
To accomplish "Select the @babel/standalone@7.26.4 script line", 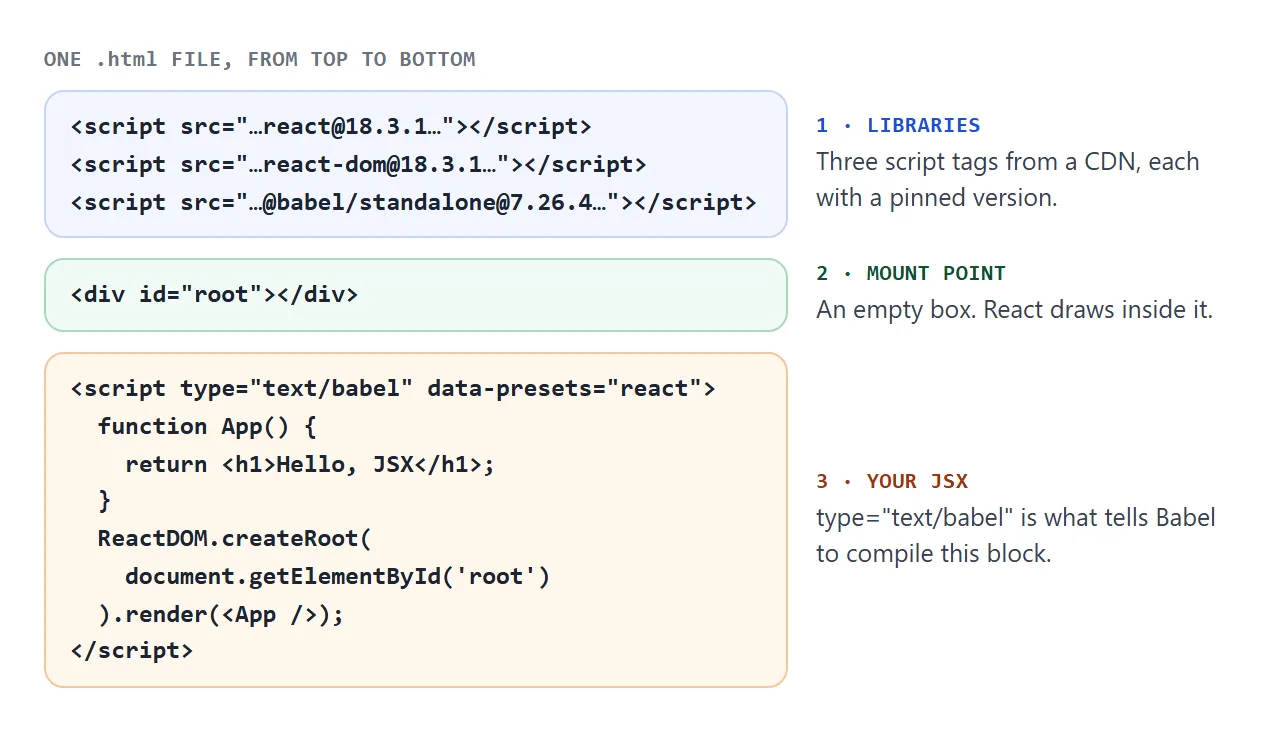I will [414, 202].
